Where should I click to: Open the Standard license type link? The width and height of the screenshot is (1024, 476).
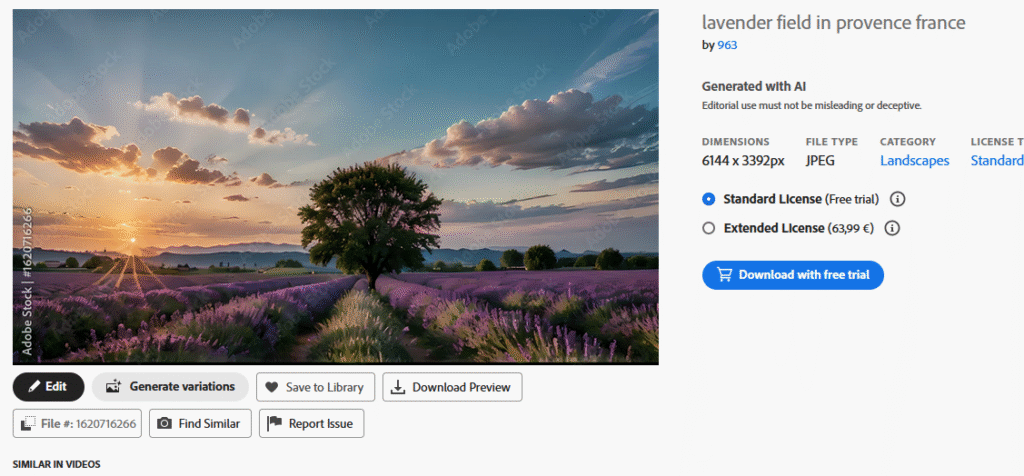tap(996, 160)
